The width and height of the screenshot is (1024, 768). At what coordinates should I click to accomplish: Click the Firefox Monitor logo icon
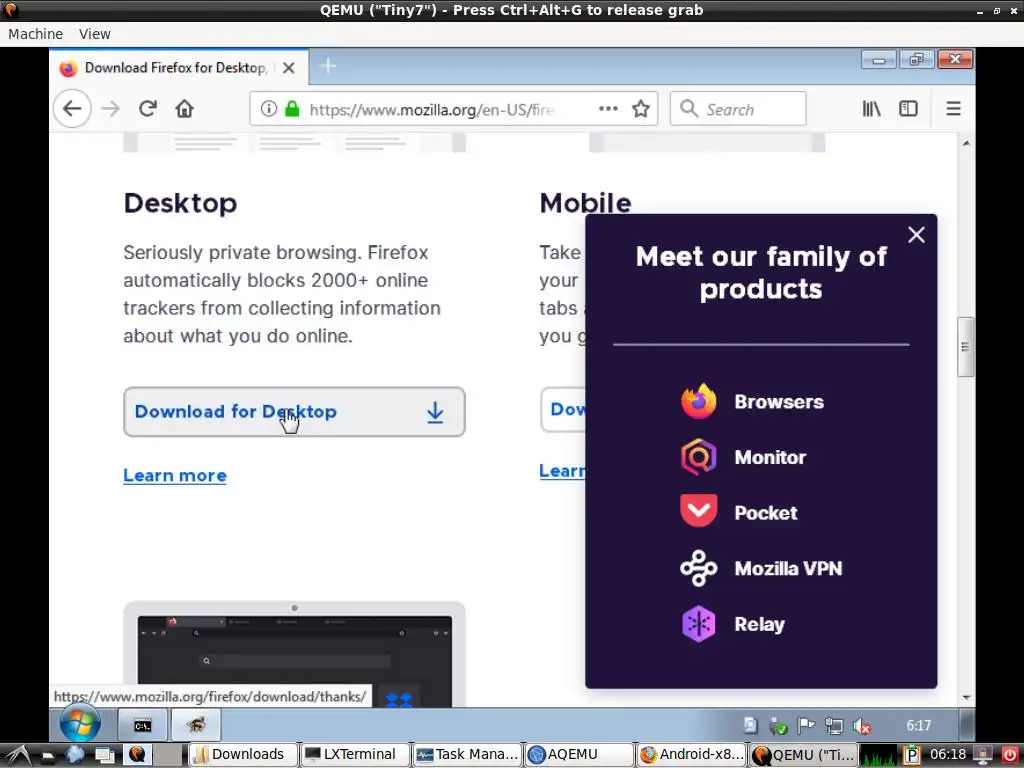699,456
